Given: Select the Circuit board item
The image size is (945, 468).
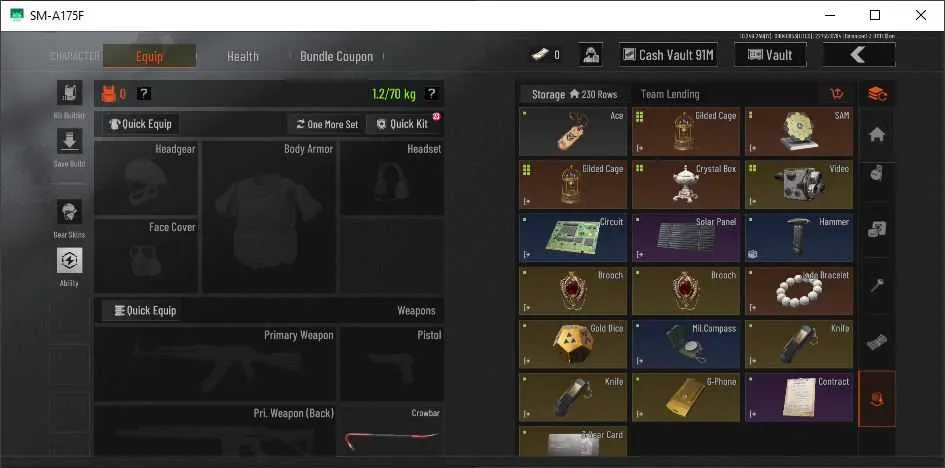Looking at the screenshot, I should (x=573, y=238).
